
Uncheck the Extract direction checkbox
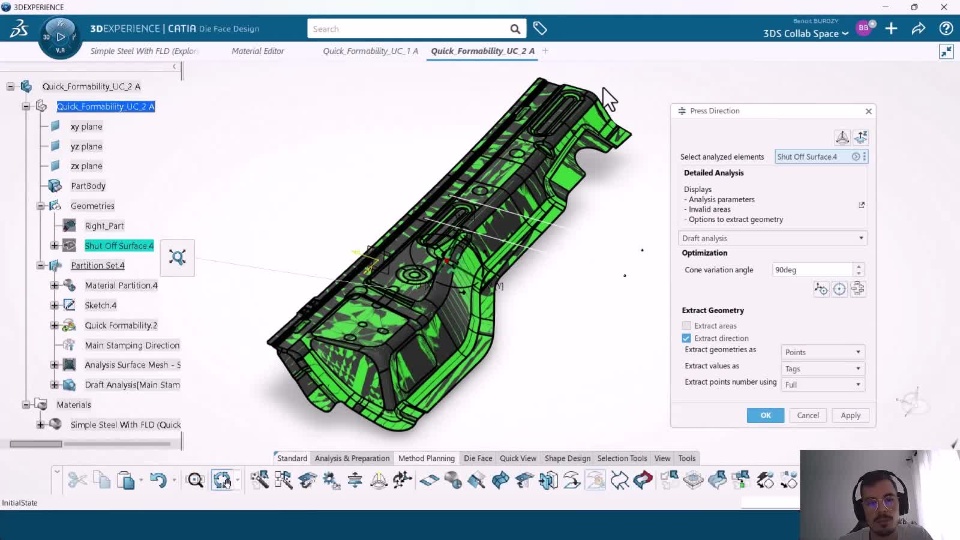click(686, 338)
